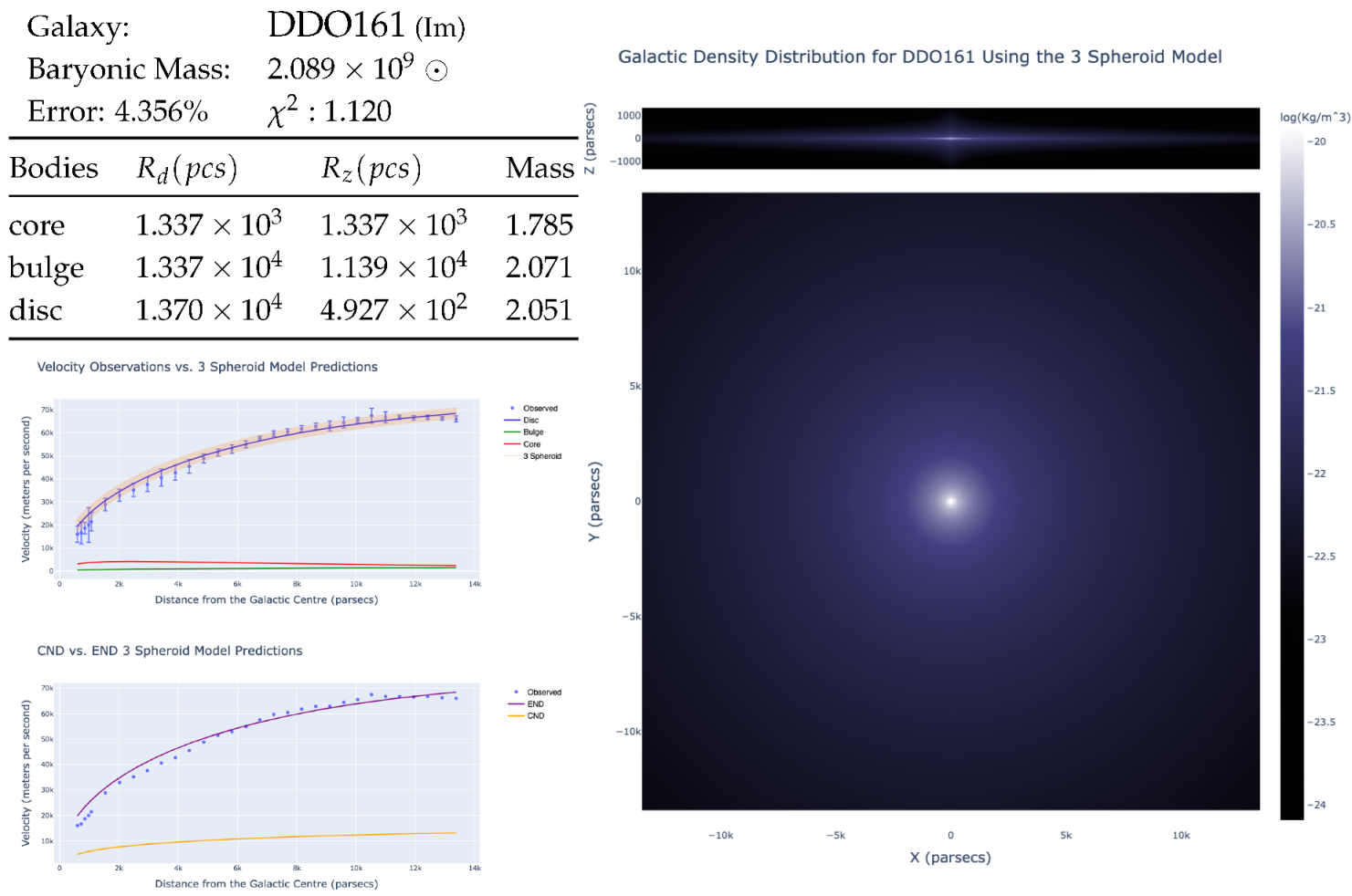Click the 'CND vs. END 3 Spheroid Model Predictions' title
1352x896 pixels.
click(x=170, y=651)
